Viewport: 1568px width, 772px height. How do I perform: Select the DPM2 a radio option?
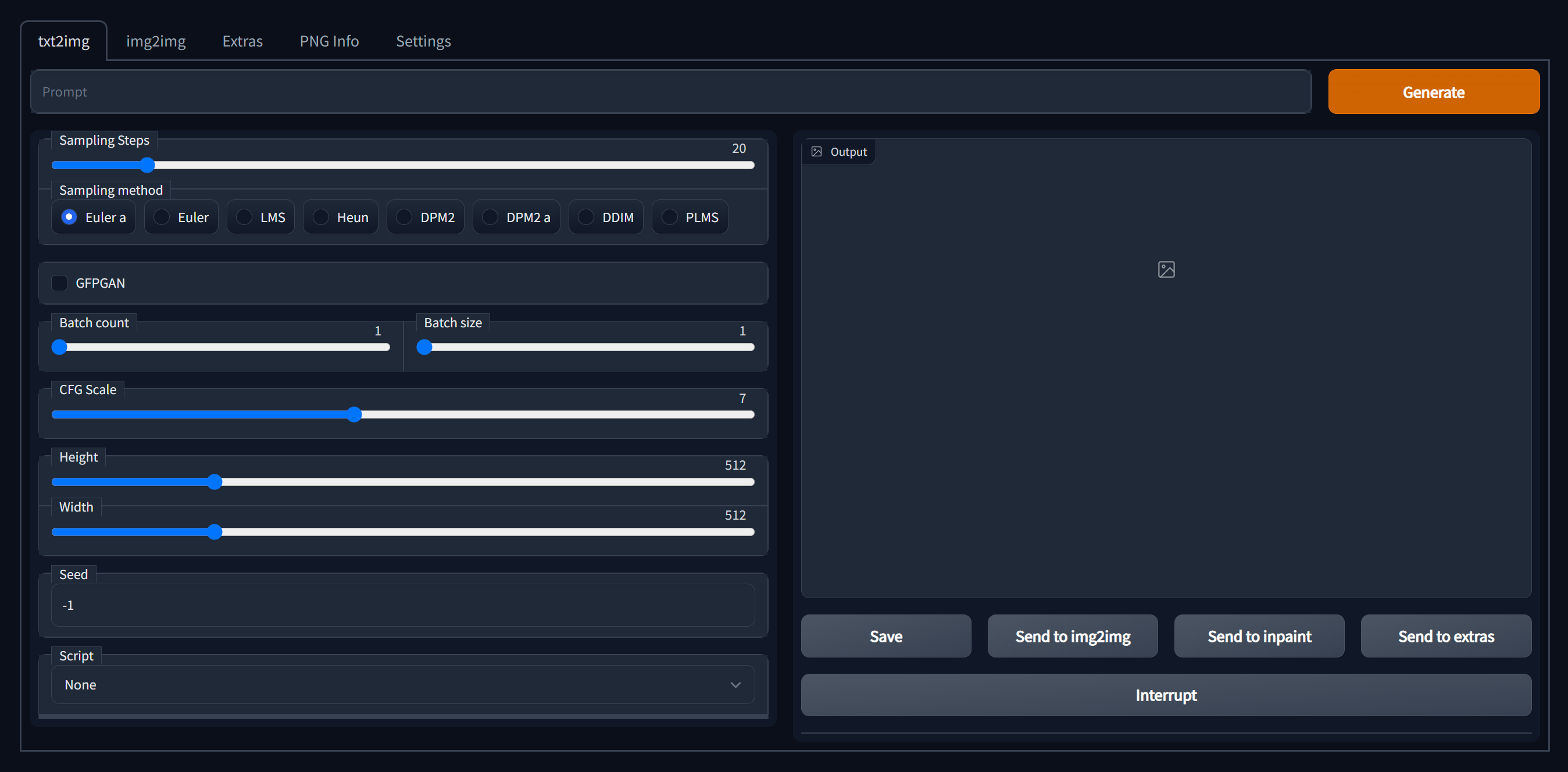[x=491, y=217]
